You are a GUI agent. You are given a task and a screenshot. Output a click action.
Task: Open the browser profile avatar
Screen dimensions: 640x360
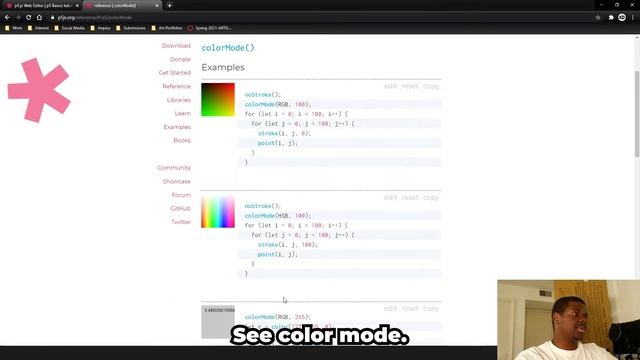622,17
